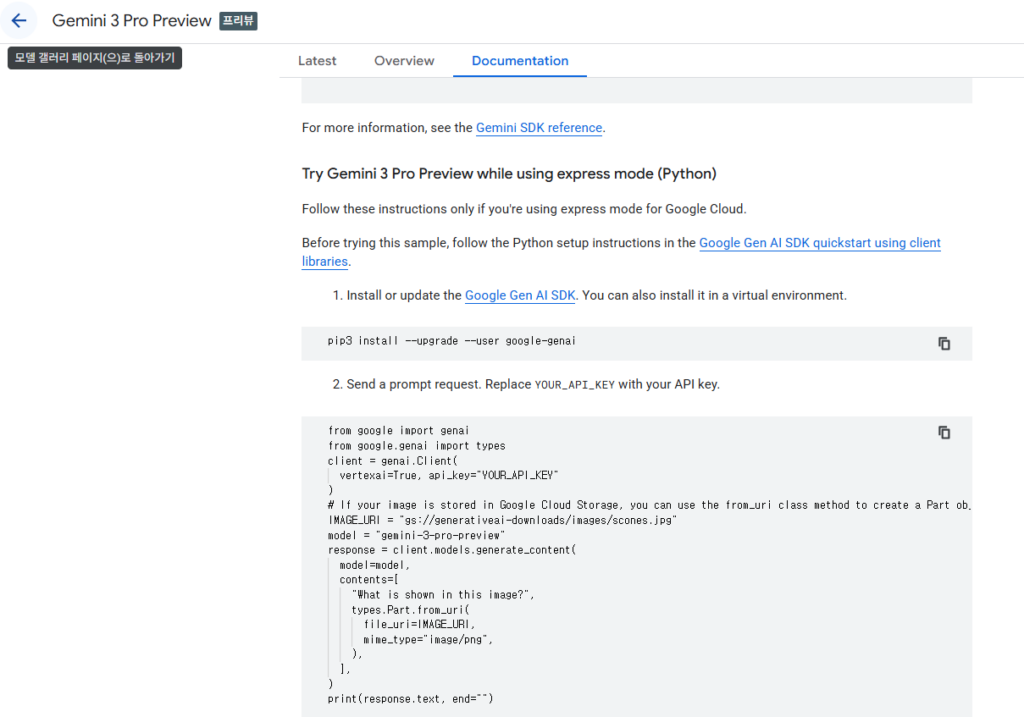The image size is (1024, 717).
Task: Copy the pip3 install command
Action: click(x=943, y=343)
